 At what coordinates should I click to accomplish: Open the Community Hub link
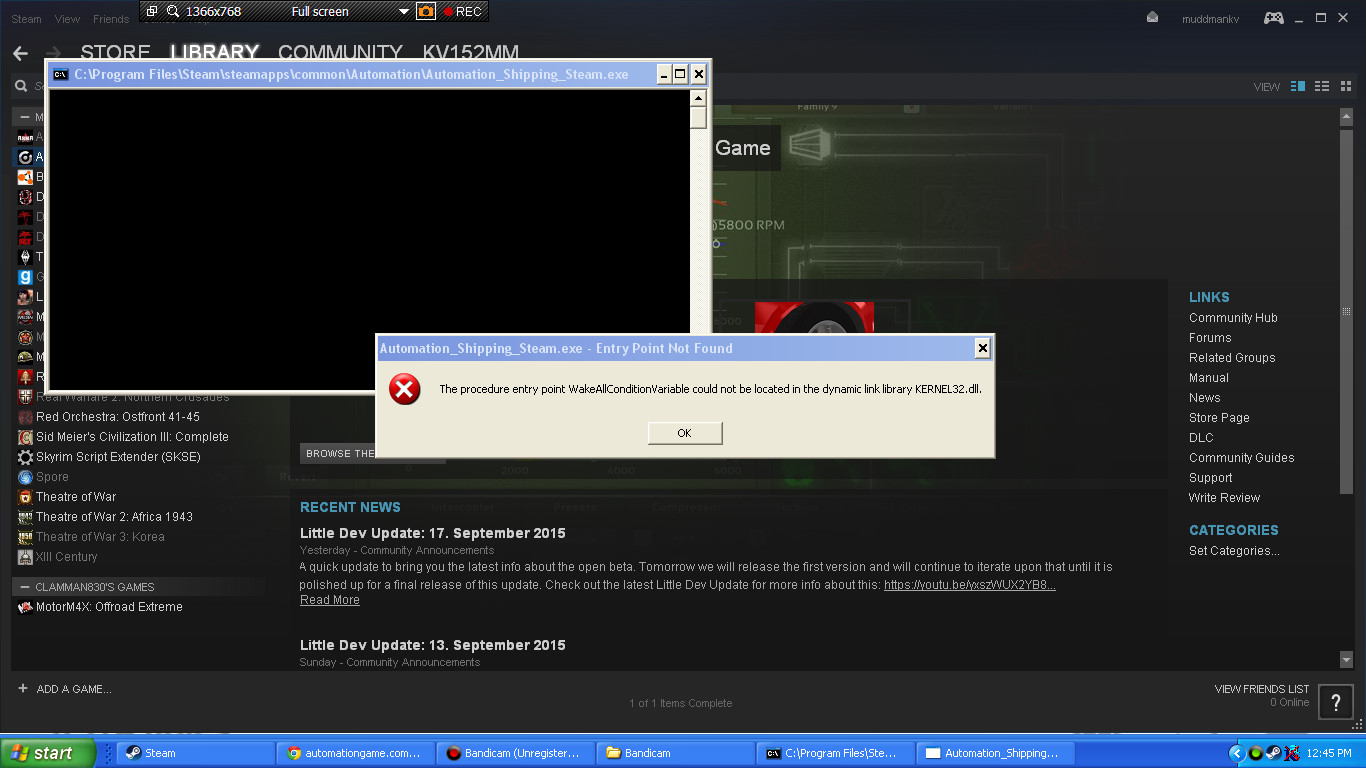pyautogui.click(x=1233, y=318)
